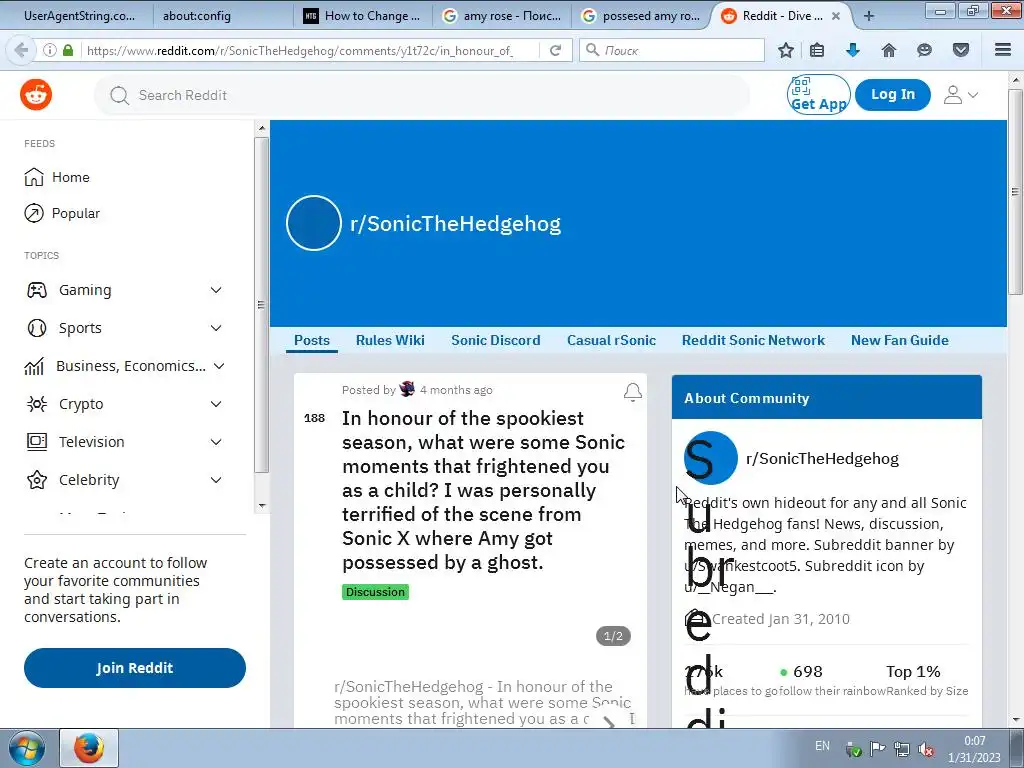Expand the Business, Economics topic chevron
The height and width of the screenshot is (768, 1024).
[219, 366]
